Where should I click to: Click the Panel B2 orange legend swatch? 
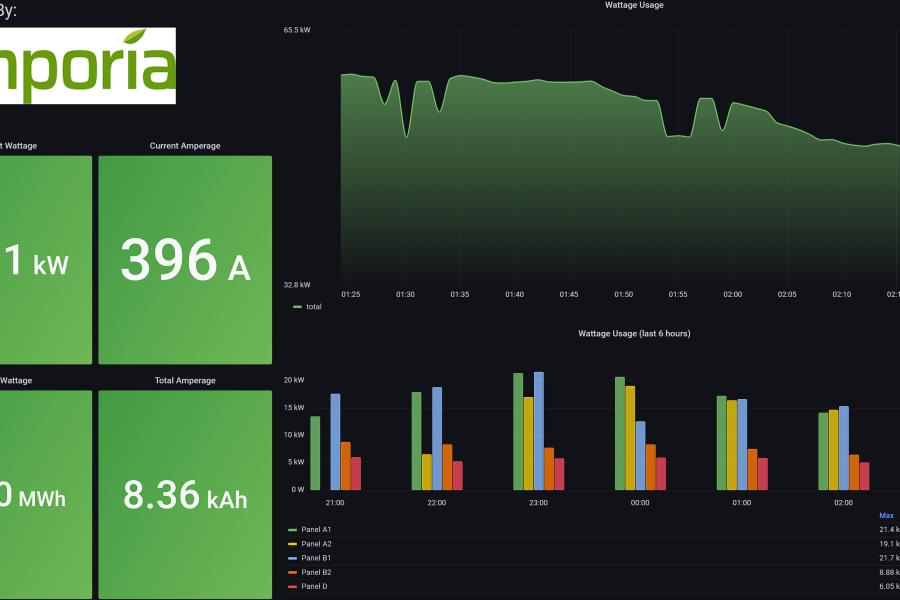[x=292, y=572]
